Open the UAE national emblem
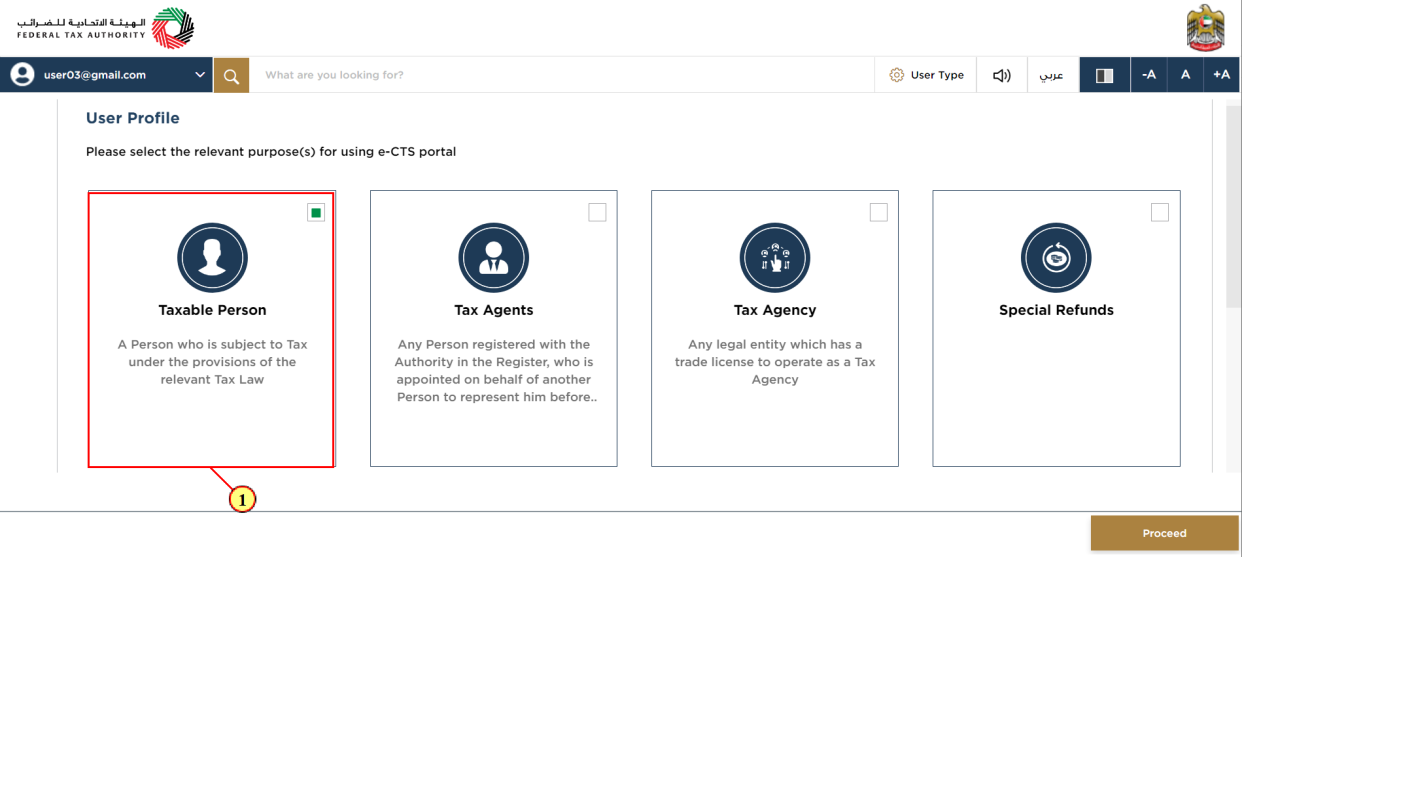This screenshot has width=1414, height=801. 1205,28
